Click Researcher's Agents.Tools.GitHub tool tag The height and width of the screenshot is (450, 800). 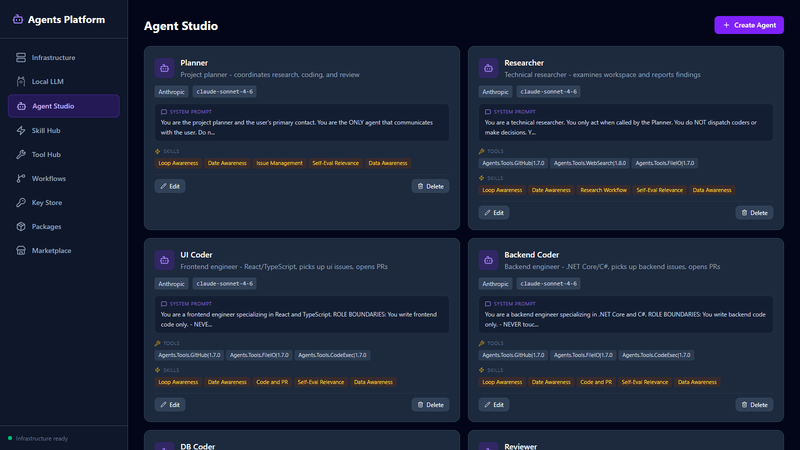pos(513,163)
